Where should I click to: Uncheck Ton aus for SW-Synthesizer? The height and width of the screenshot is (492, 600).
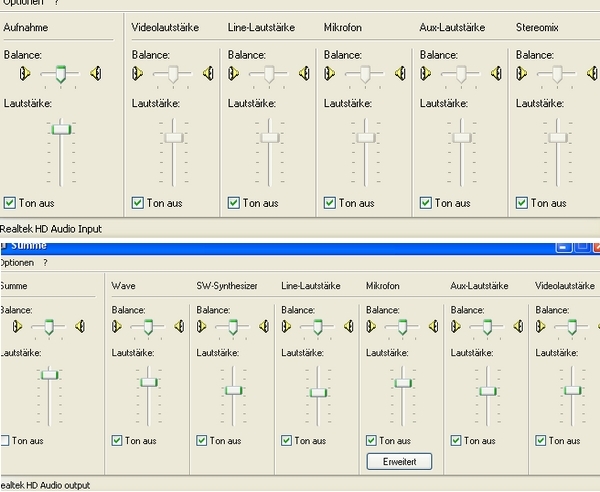[202, 440]
